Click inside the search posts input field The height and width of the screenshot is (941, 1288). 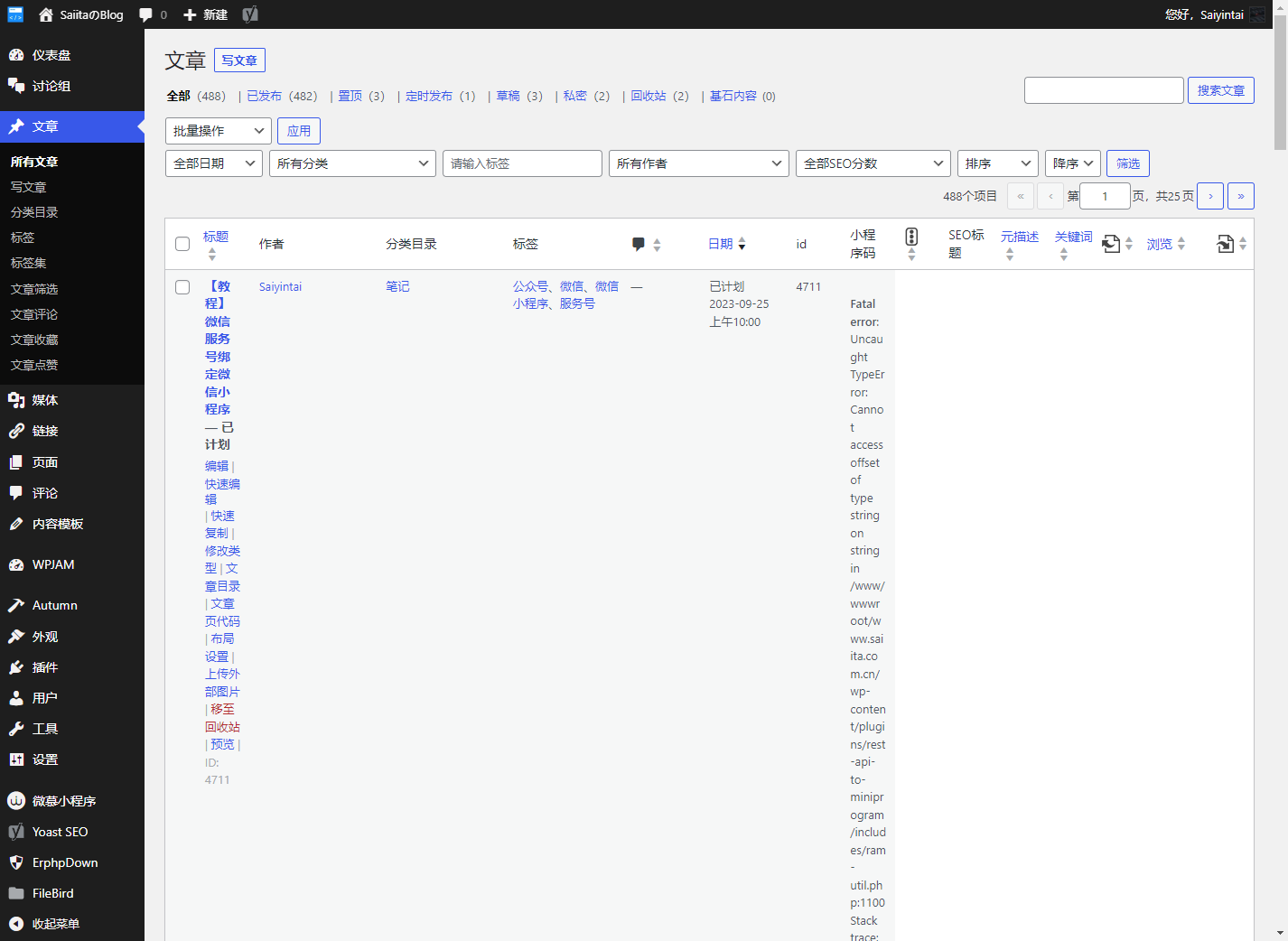tap(1103, 89)
